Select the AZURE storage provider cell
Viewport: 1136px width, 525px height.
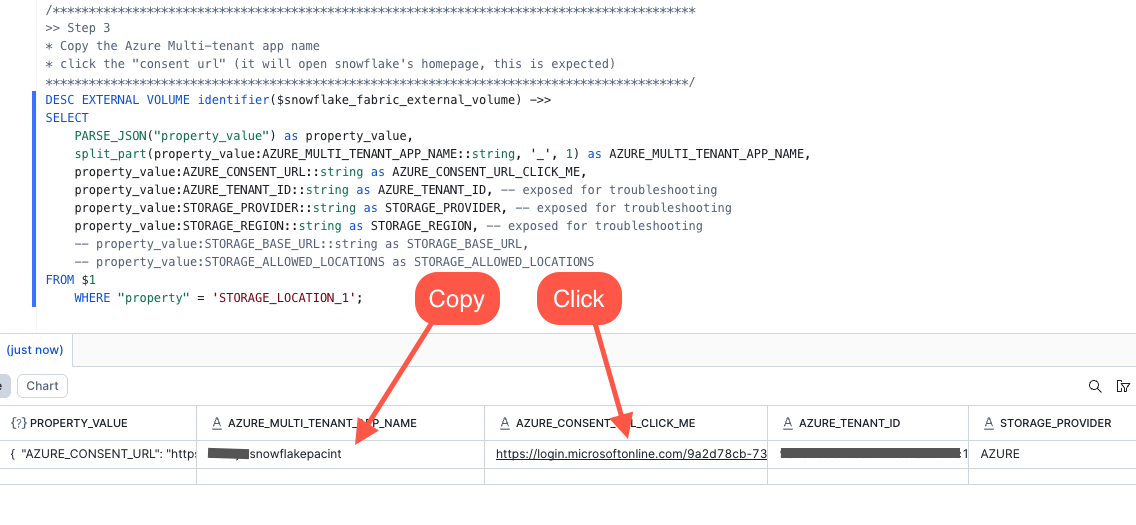point(1001,454)
